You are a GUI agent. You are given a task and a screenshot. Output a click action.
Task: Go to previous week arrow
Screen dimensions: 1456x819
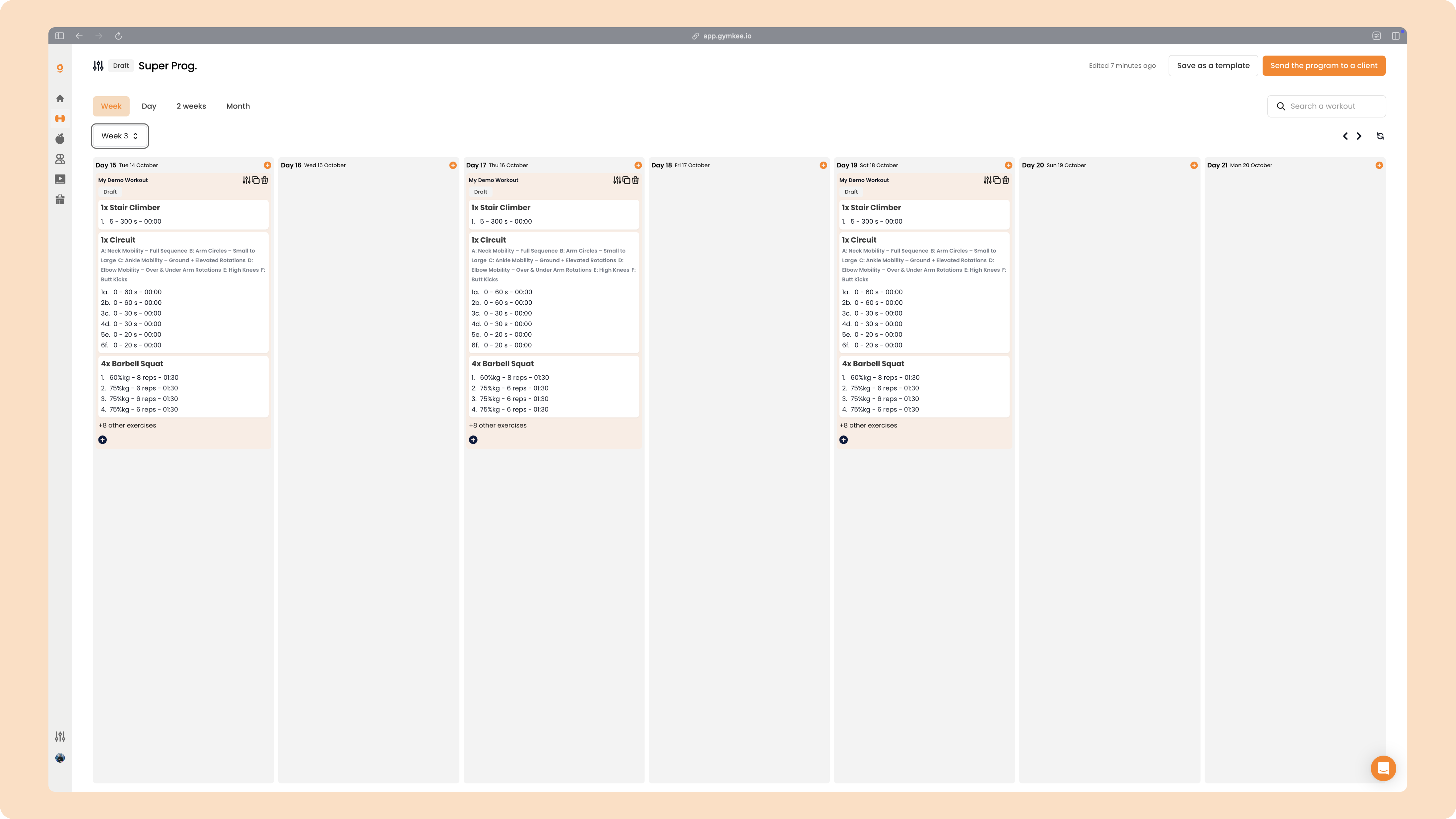[x=1345, y=136]
